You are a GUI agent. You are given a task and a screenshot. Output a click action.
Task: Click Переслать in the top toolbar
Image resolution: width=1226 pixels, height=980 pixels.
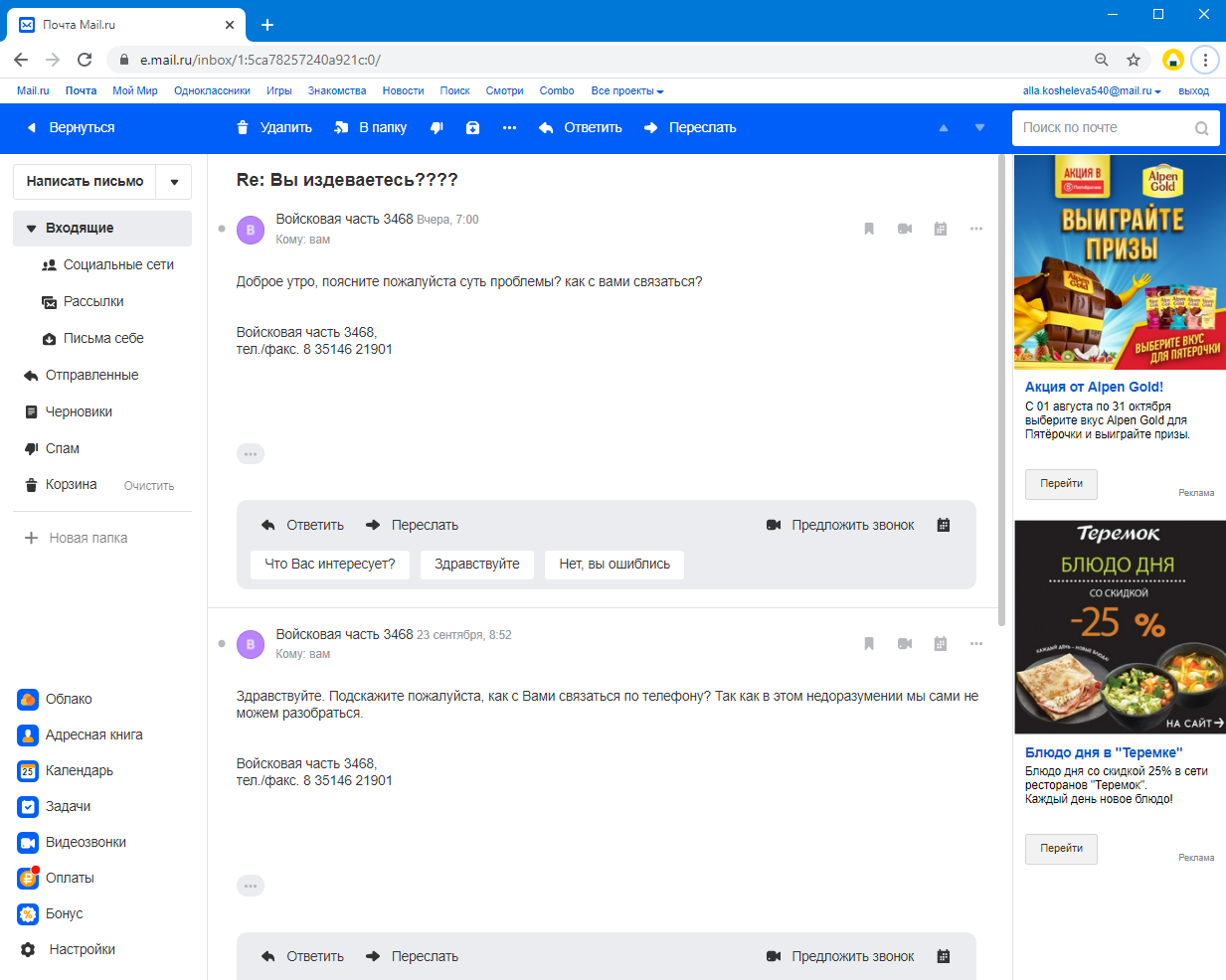pos(690,128)
